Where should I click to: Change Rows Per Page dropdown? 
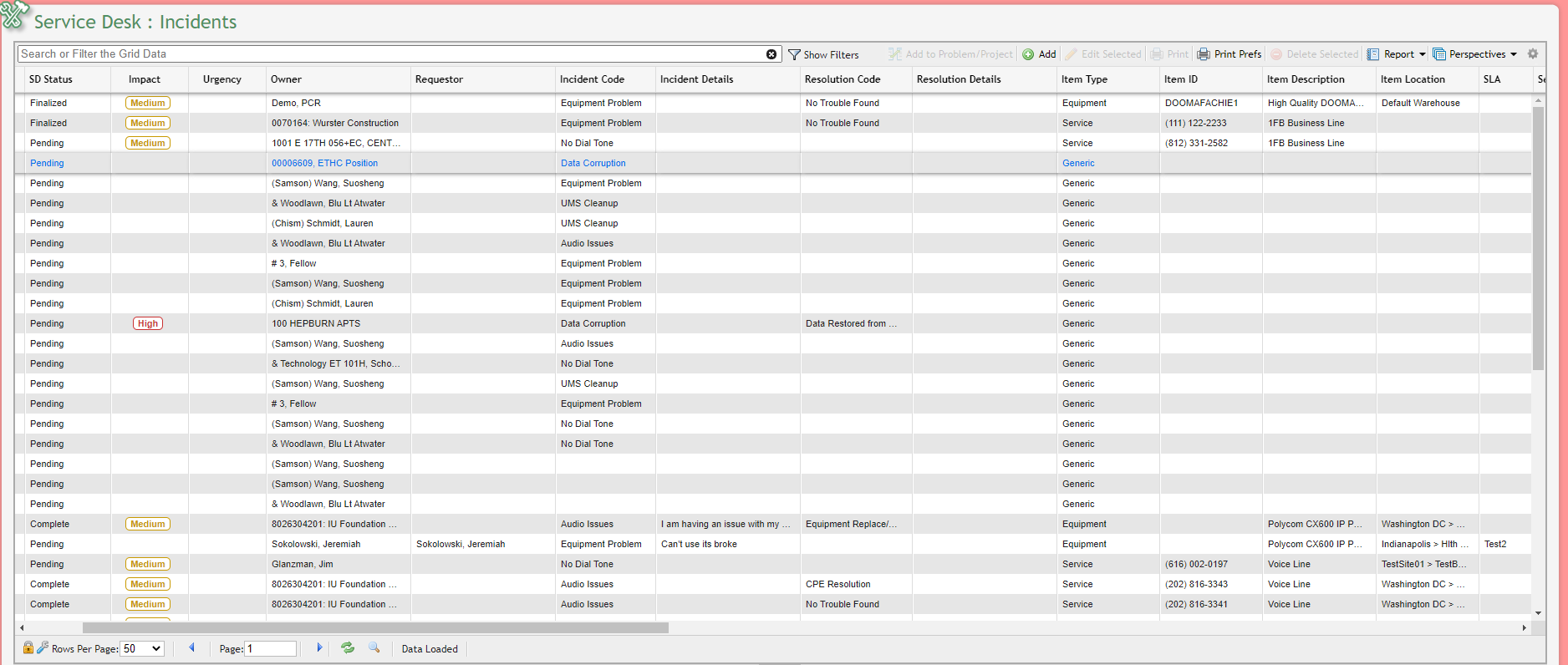142,648
